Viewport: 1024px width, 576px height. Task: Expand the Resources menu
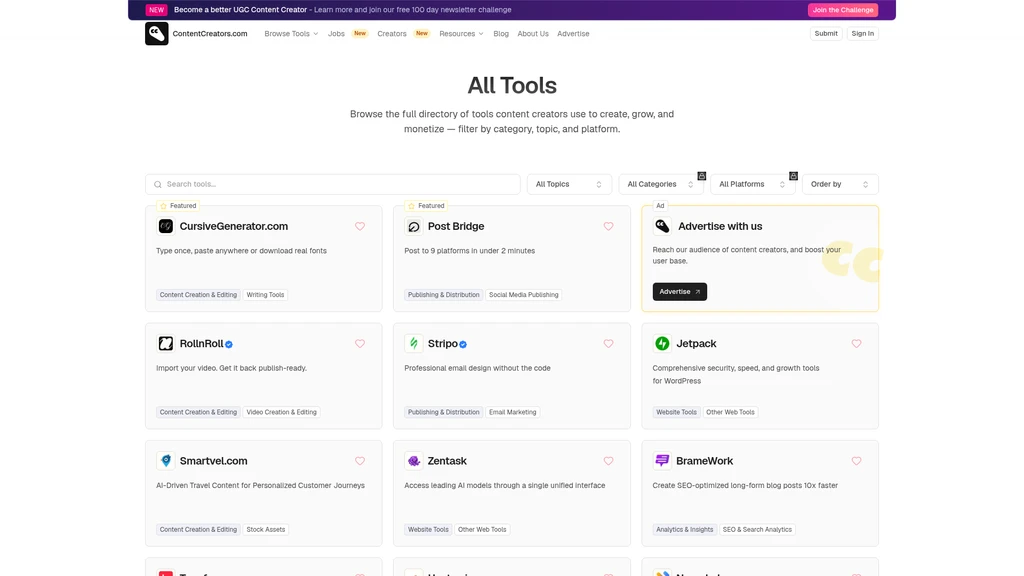[461, 33]
